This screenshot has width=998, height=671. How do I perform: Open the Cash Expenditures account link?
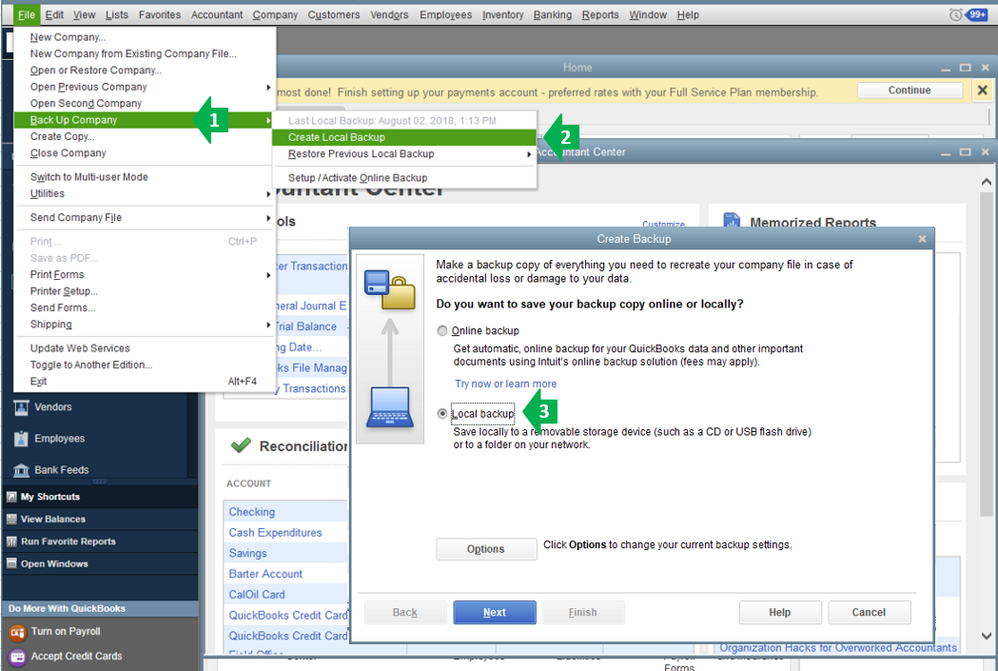(x=276, y=533)
